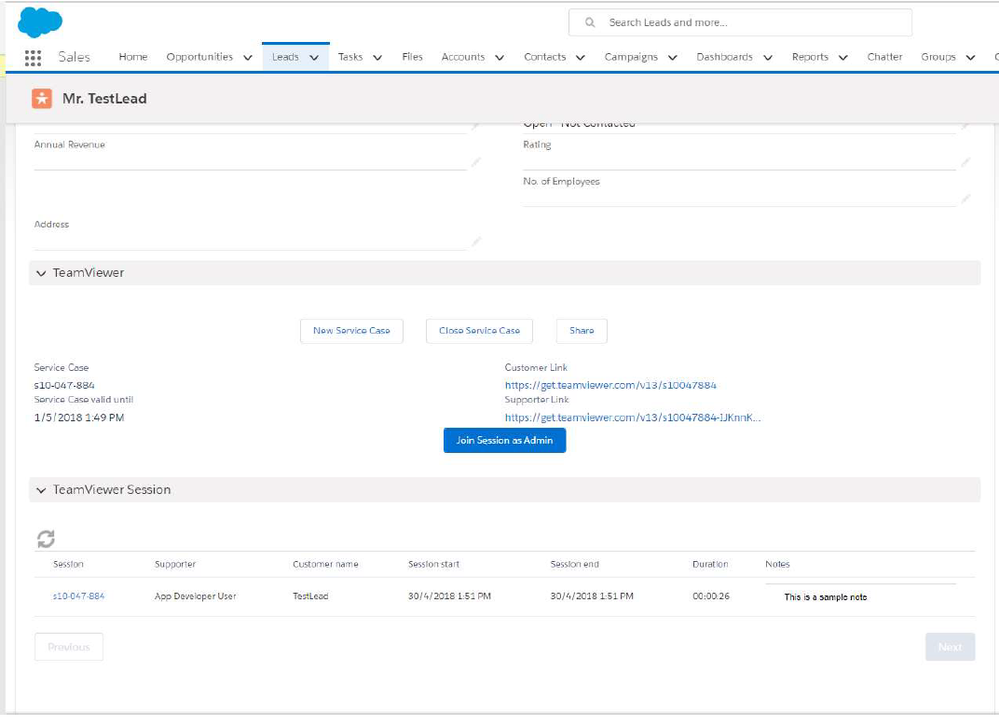The image size is (999, 717).
Task: Open the Files tab
Action: tap(412, 57)
